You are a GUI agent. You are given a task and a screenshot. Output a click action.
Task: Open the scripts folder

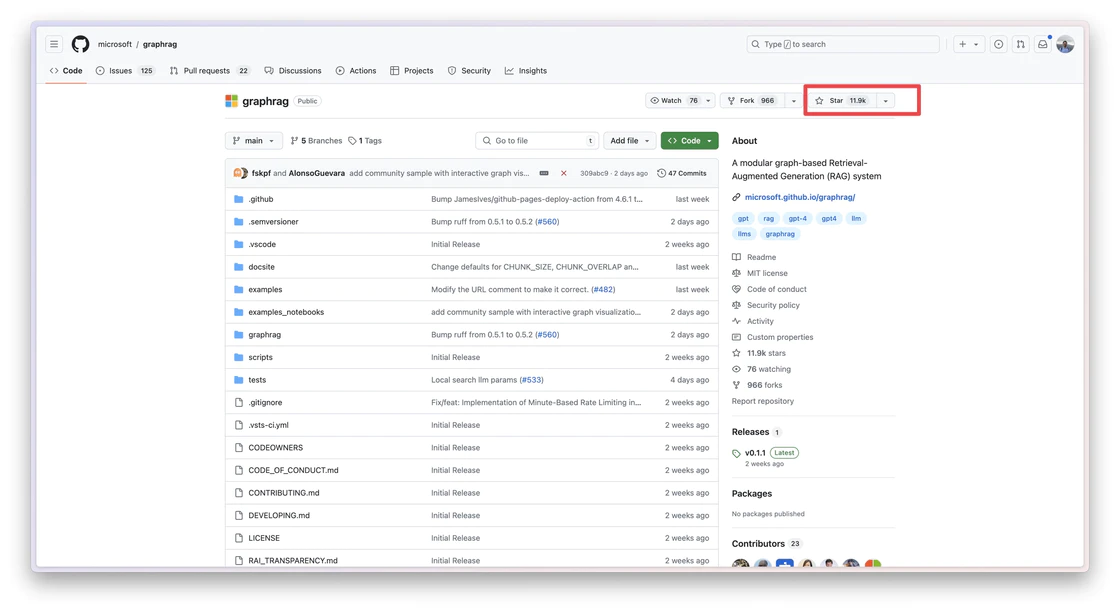click(260, 357)
